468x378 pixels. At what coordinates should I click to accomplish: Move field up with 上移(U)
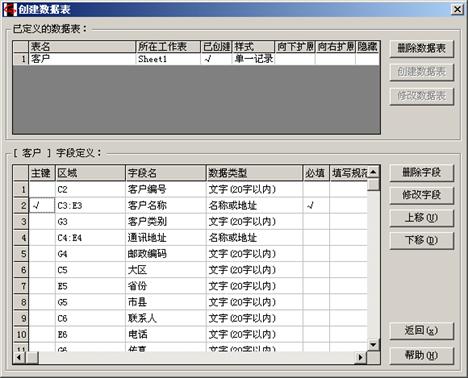(x=422, y=218)
